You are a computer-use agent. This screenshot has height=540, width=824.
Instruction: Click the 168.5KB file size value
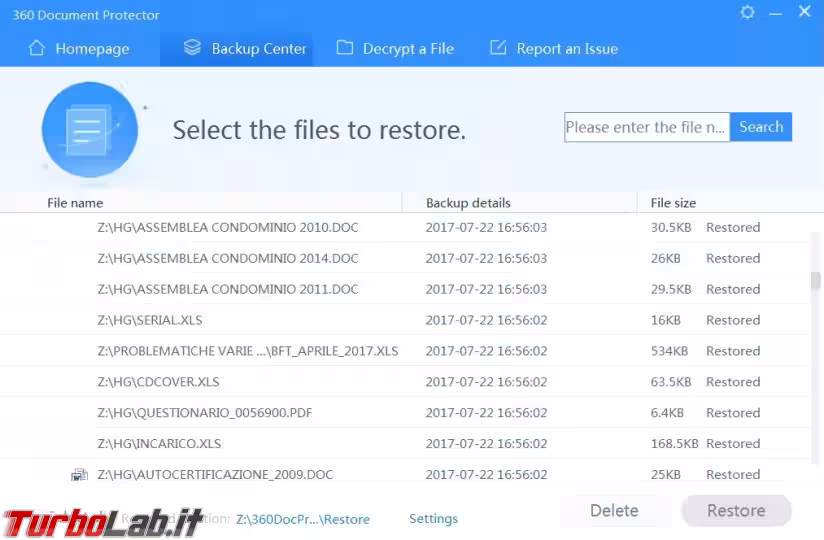click(x=674, y=443)
